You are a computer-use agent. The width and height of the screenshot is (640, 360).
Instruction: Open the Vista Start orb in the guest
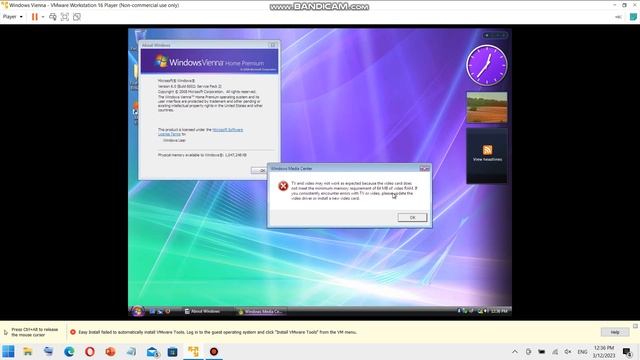(x=138, y=311)
